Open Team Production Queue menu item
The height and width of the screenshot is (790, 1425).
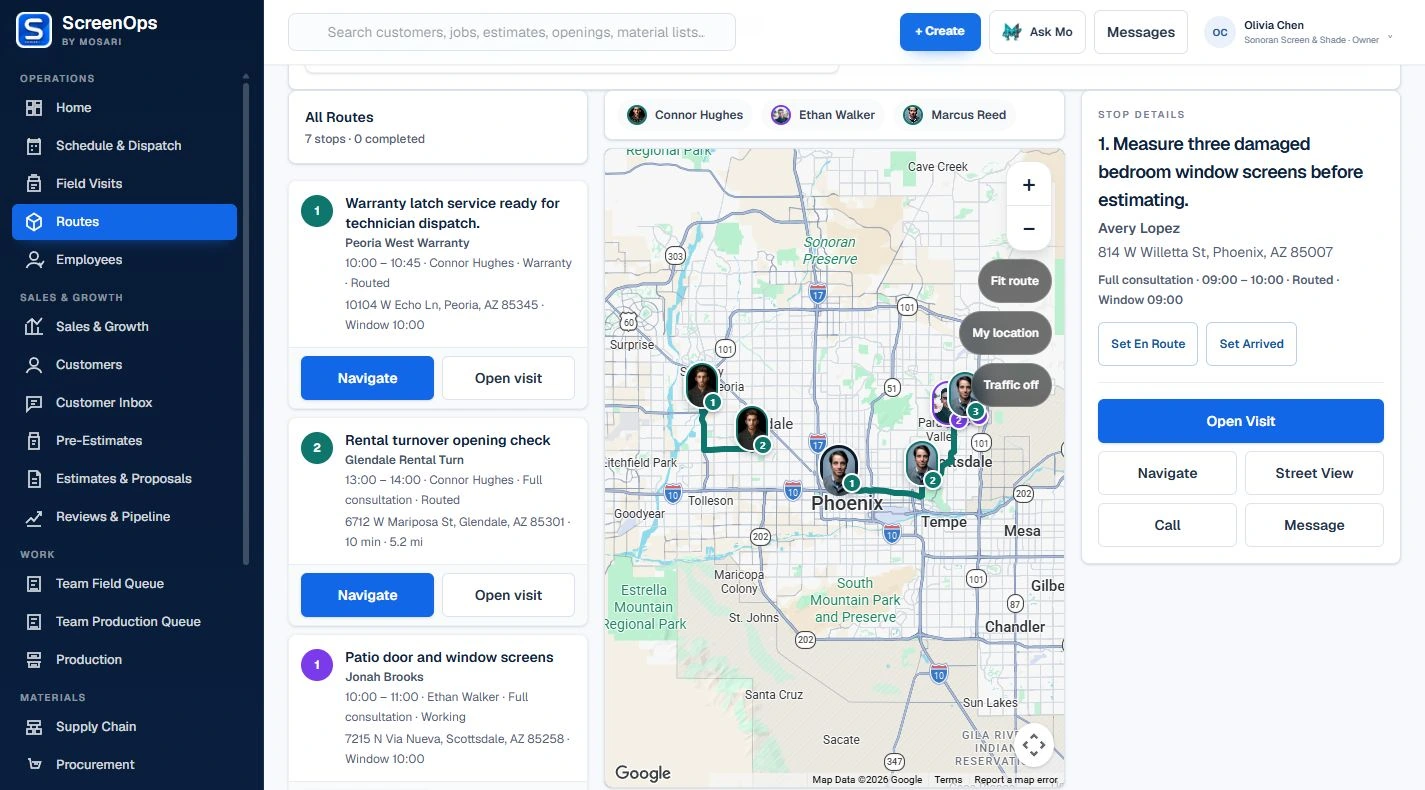tap(124, 622)
